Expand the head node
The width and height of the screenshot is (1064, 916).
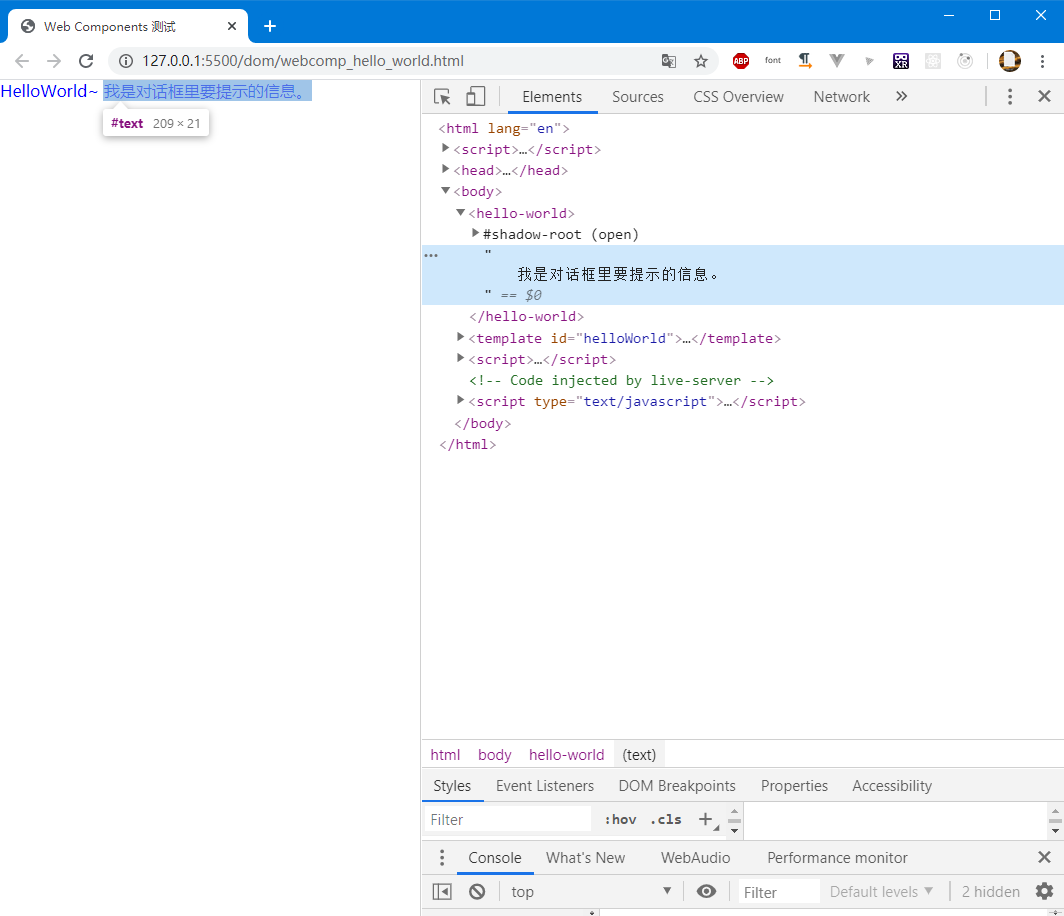(x=445, y=169)
